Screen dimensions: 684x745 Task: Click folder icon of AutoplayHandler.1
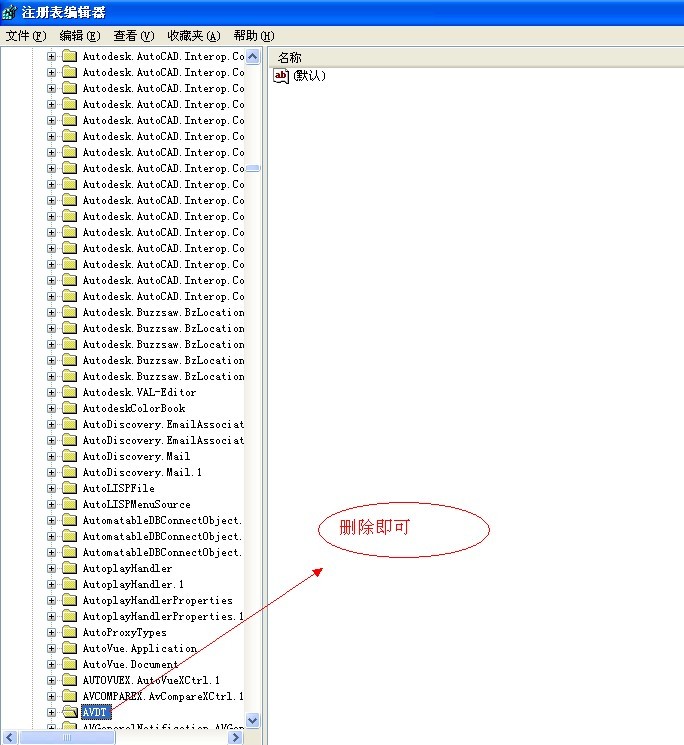pyautogui.click(x=70, y=584)
